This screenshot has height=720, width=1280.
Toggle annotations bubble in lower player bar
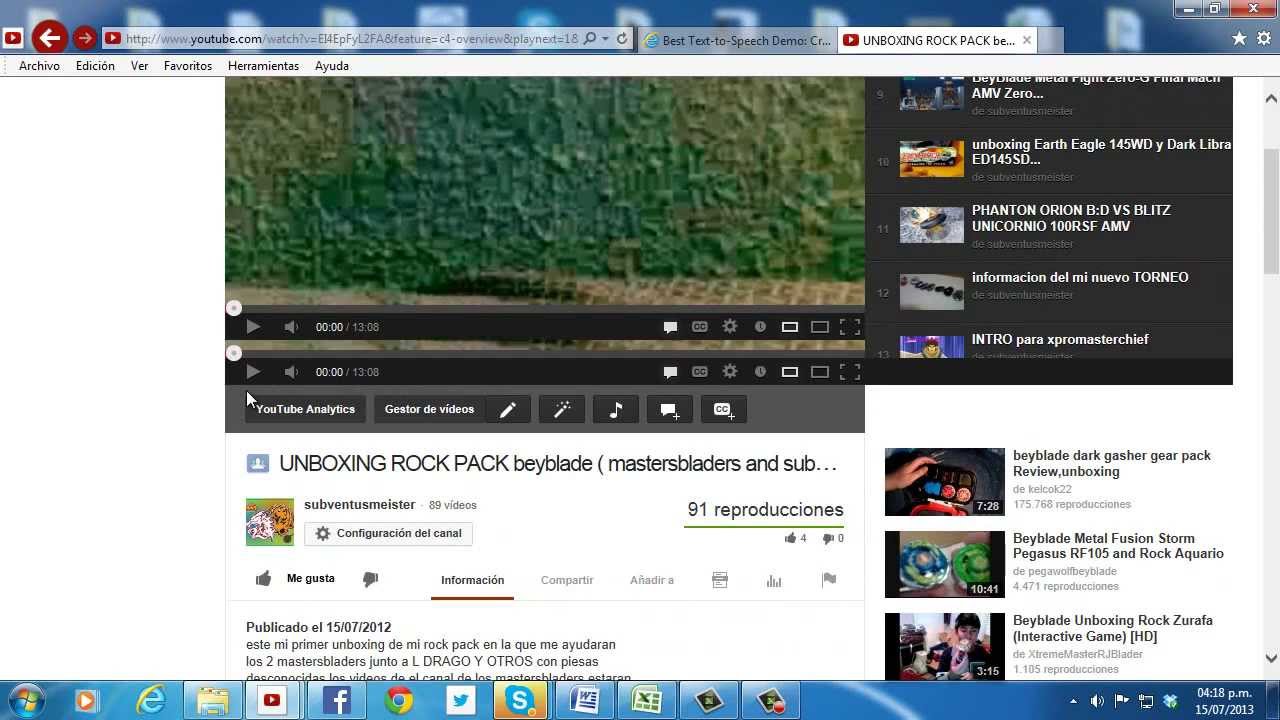[x=670, y=372]
